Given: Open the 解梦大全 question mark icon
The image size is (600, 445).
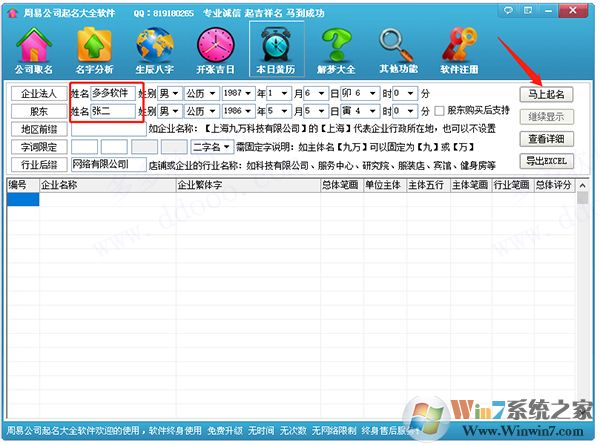Looking at the screenshot, I should pos(336,50).
